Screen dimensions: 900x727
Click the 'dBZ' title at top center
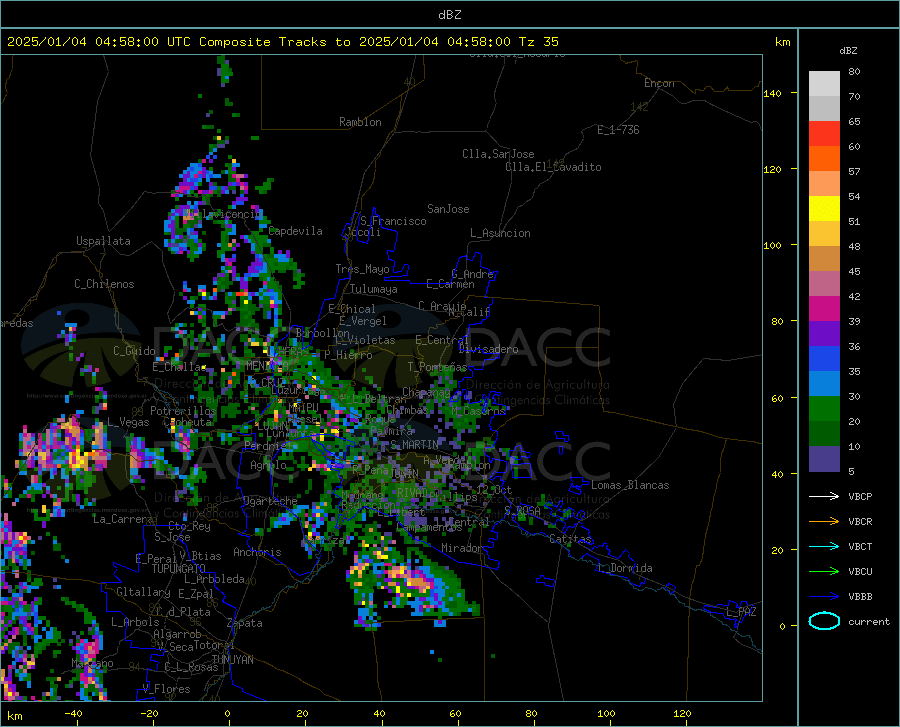coord(449,15)
